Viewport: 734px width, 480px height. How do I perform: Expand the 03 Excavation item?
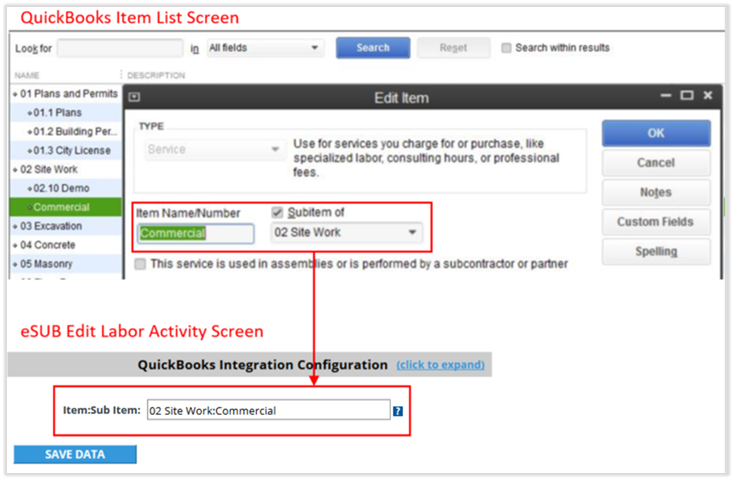pyautogui.click(x=15, y=226)
